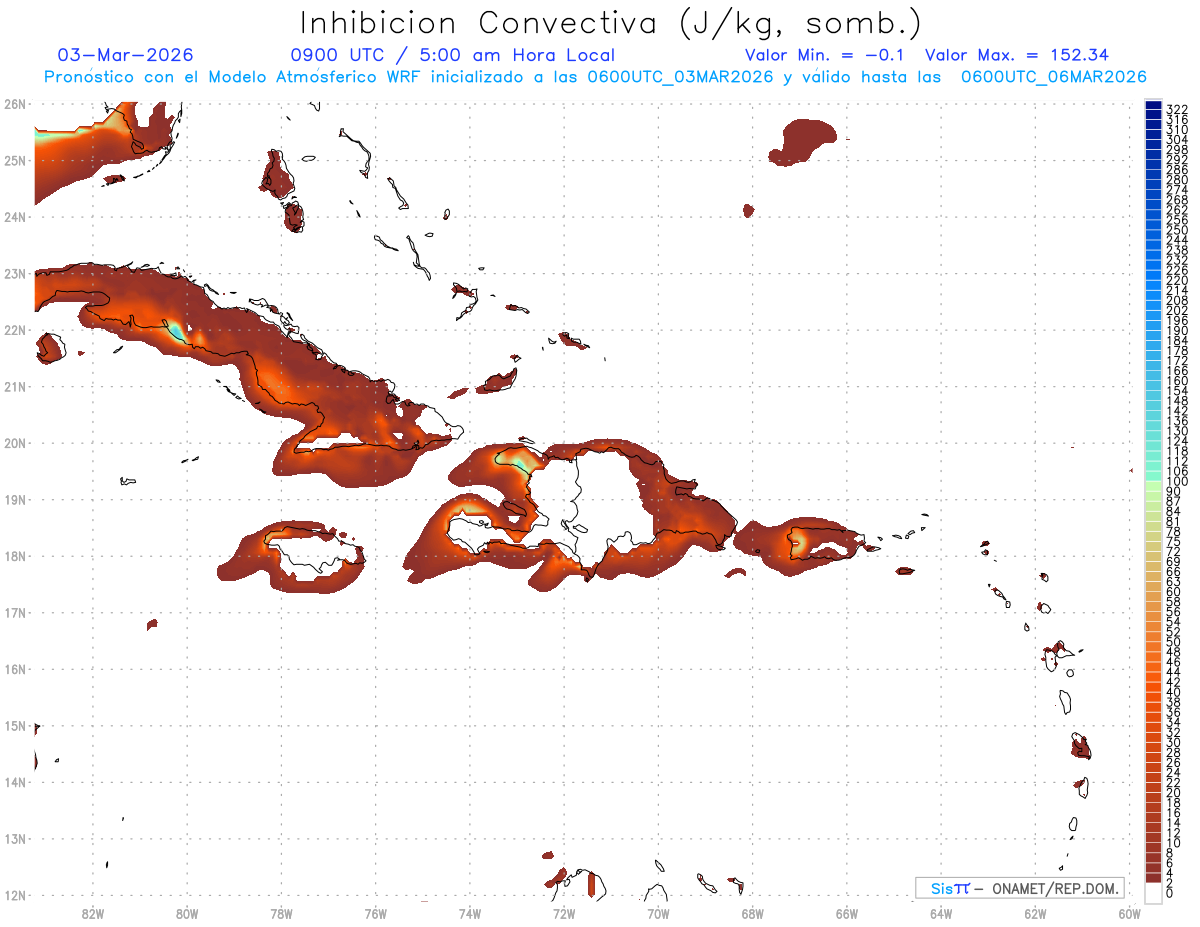
Task: Click the '78W' longitude label
Action: coord(281,913)
